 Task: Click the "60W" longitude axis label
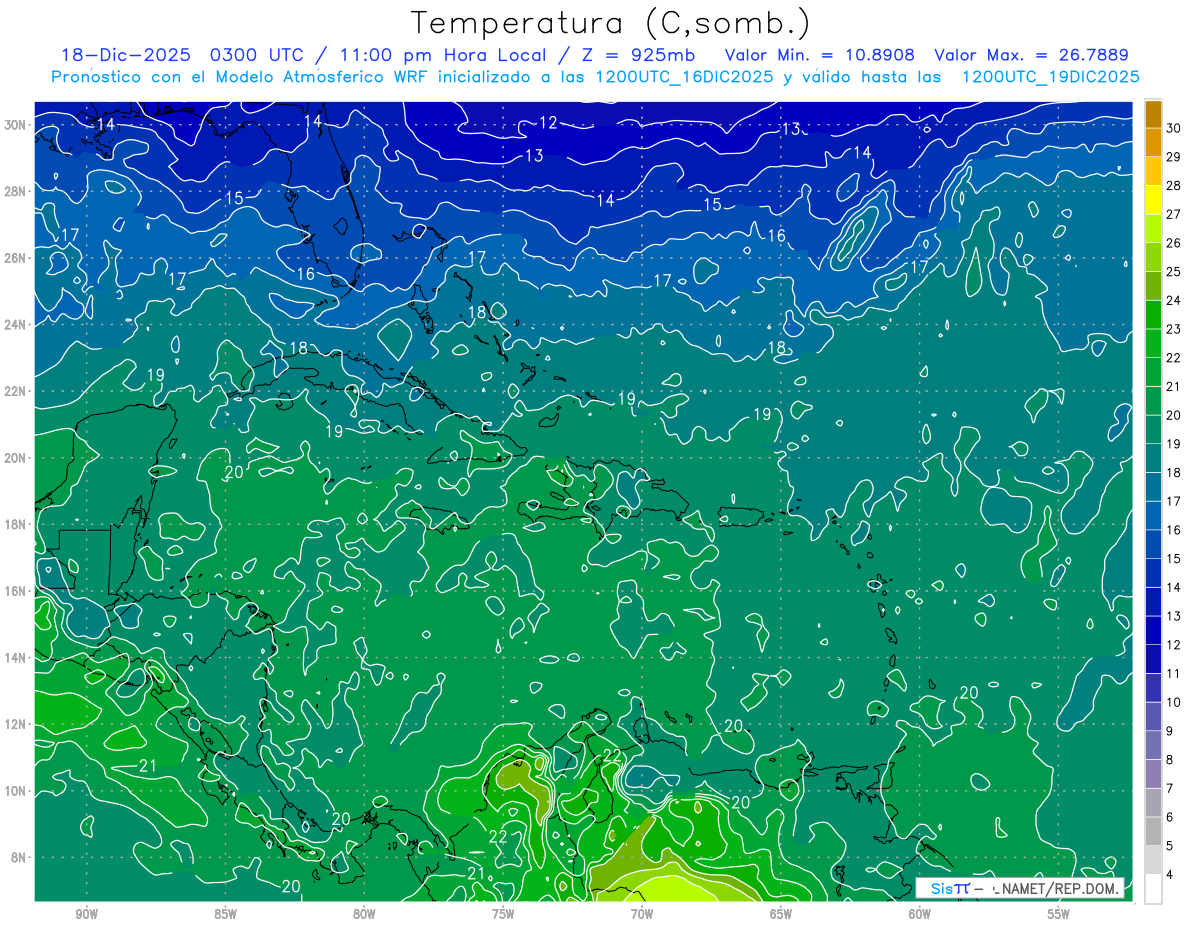(x=920, y=914)
